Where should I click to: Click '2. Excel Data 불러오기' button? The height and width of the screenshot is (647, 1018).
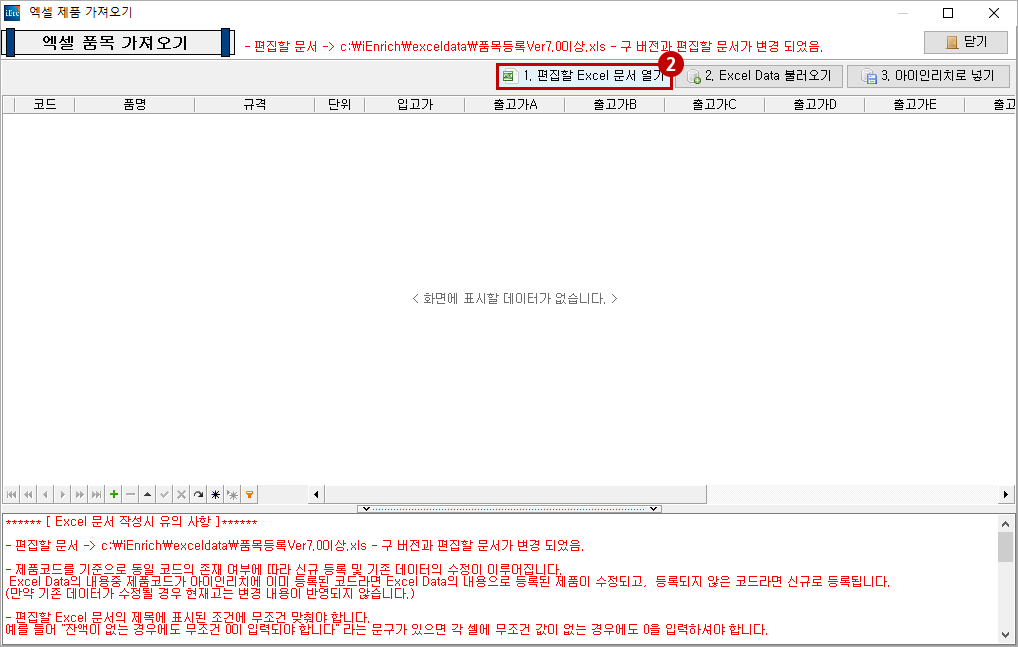click(759, 76)
